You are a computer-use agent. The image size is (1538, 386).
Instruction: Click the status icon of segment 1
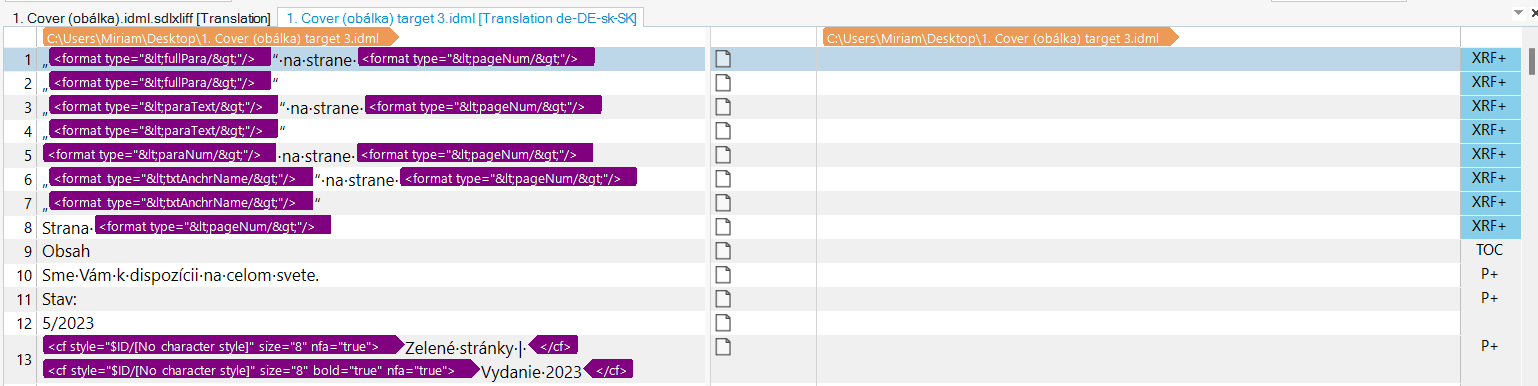tap(722, 59)
